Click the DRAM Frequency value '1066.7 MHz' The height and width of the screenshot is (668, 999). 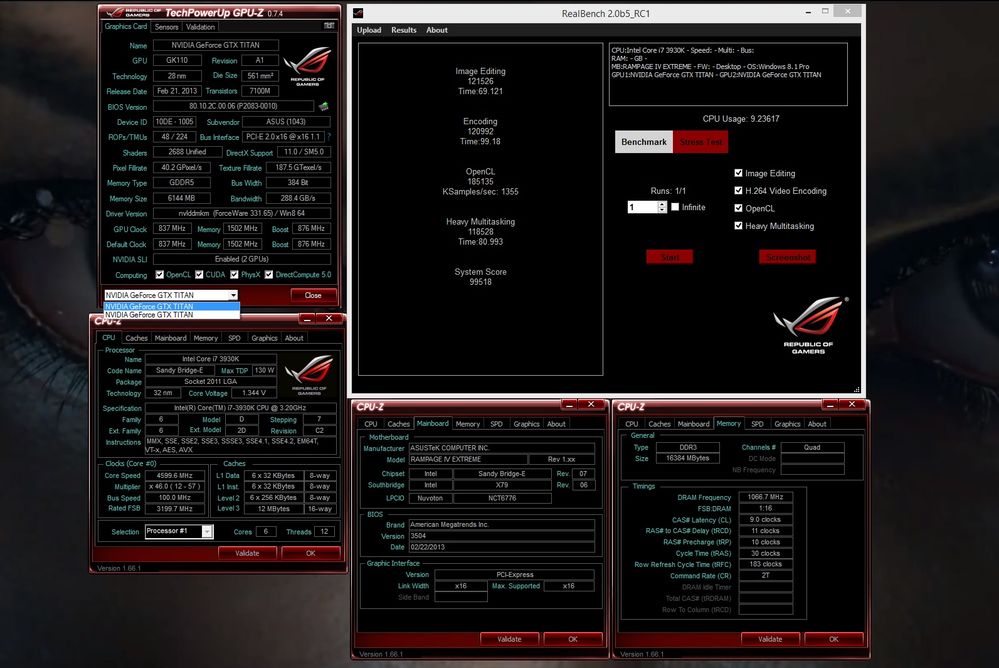click(x=765, y=497)
